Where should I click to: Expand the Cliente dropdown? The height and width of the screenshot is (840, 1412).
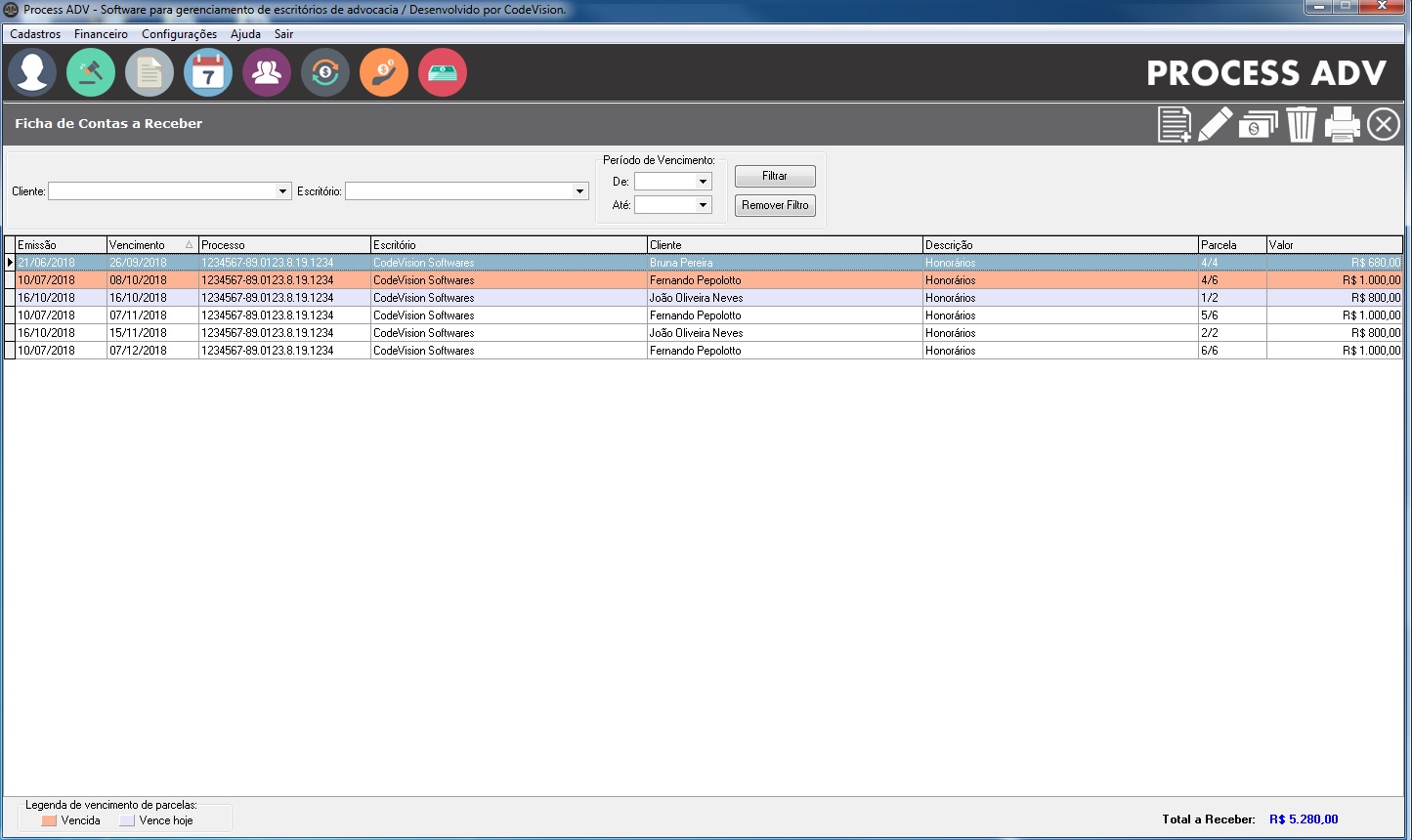(283, 191)
